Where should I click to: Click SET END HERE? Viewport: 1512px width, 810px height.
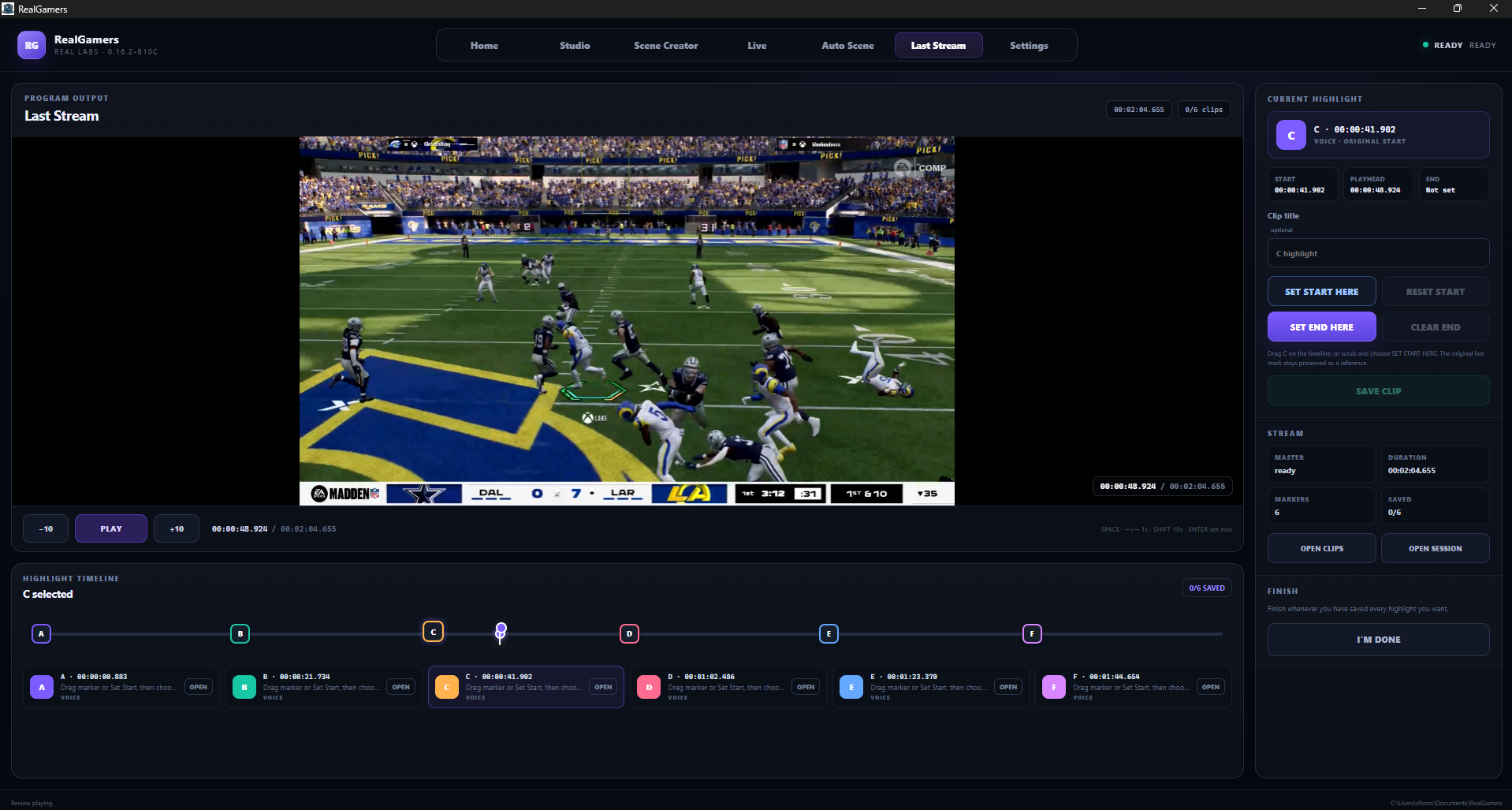(1322, 327)
